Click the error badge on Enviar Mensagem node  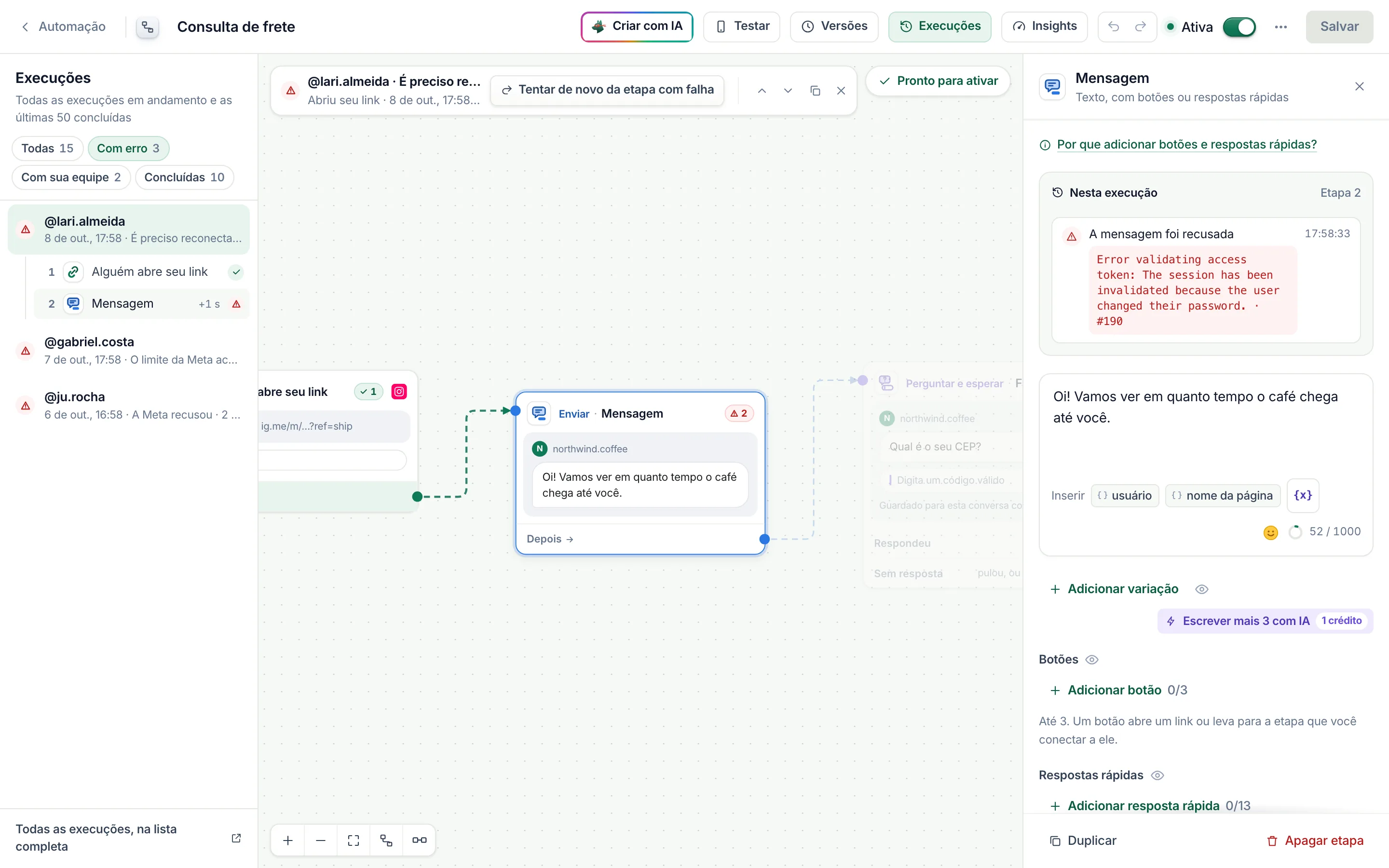[x=739, y=413]
